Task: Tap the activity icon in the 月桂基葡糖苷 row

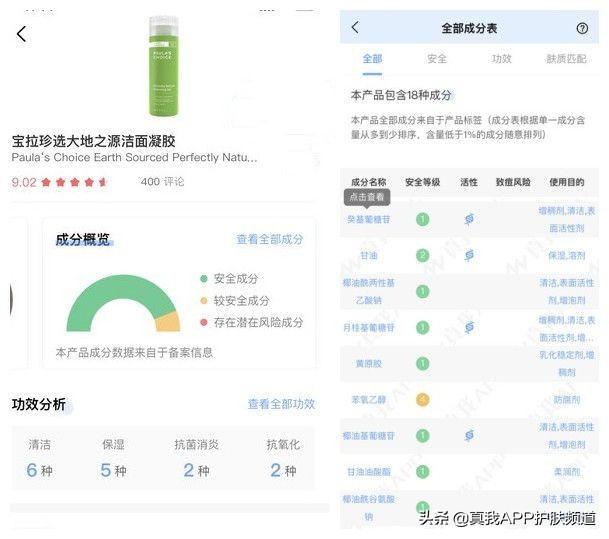Action: (x=469, y=327)
